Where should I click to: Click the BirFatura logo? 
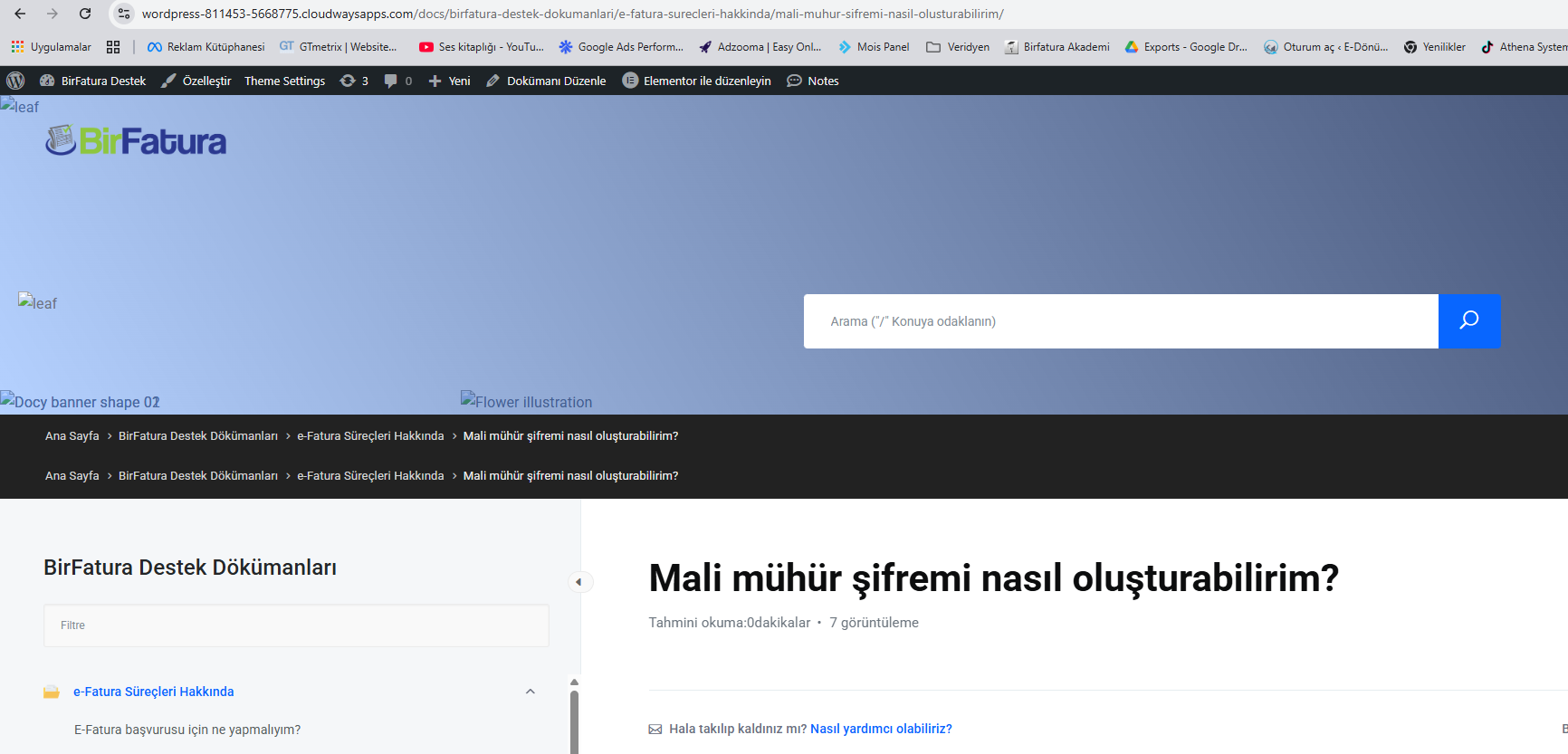(136, 140)
